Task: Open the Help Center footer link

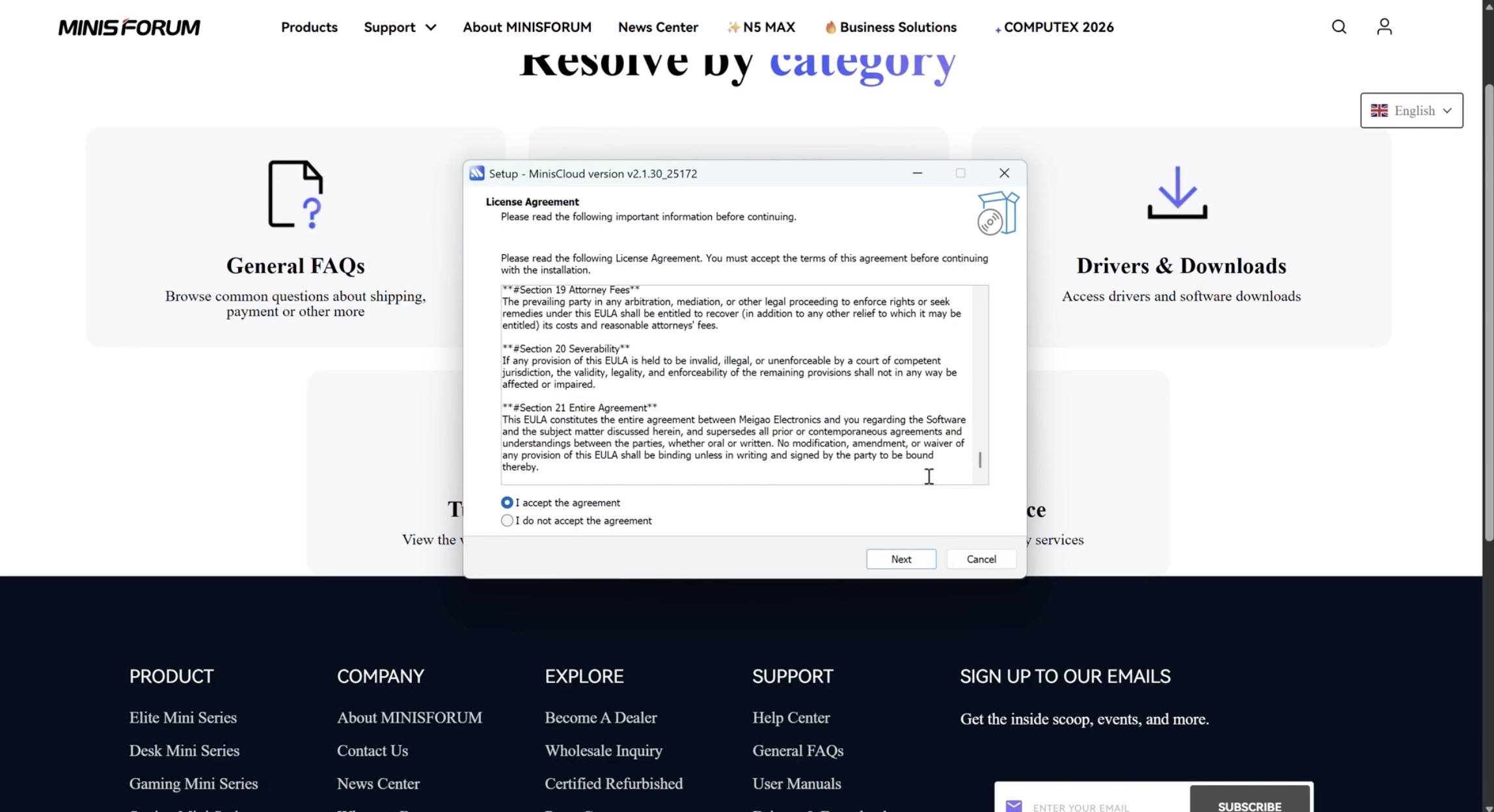Action: click(791, 717)
